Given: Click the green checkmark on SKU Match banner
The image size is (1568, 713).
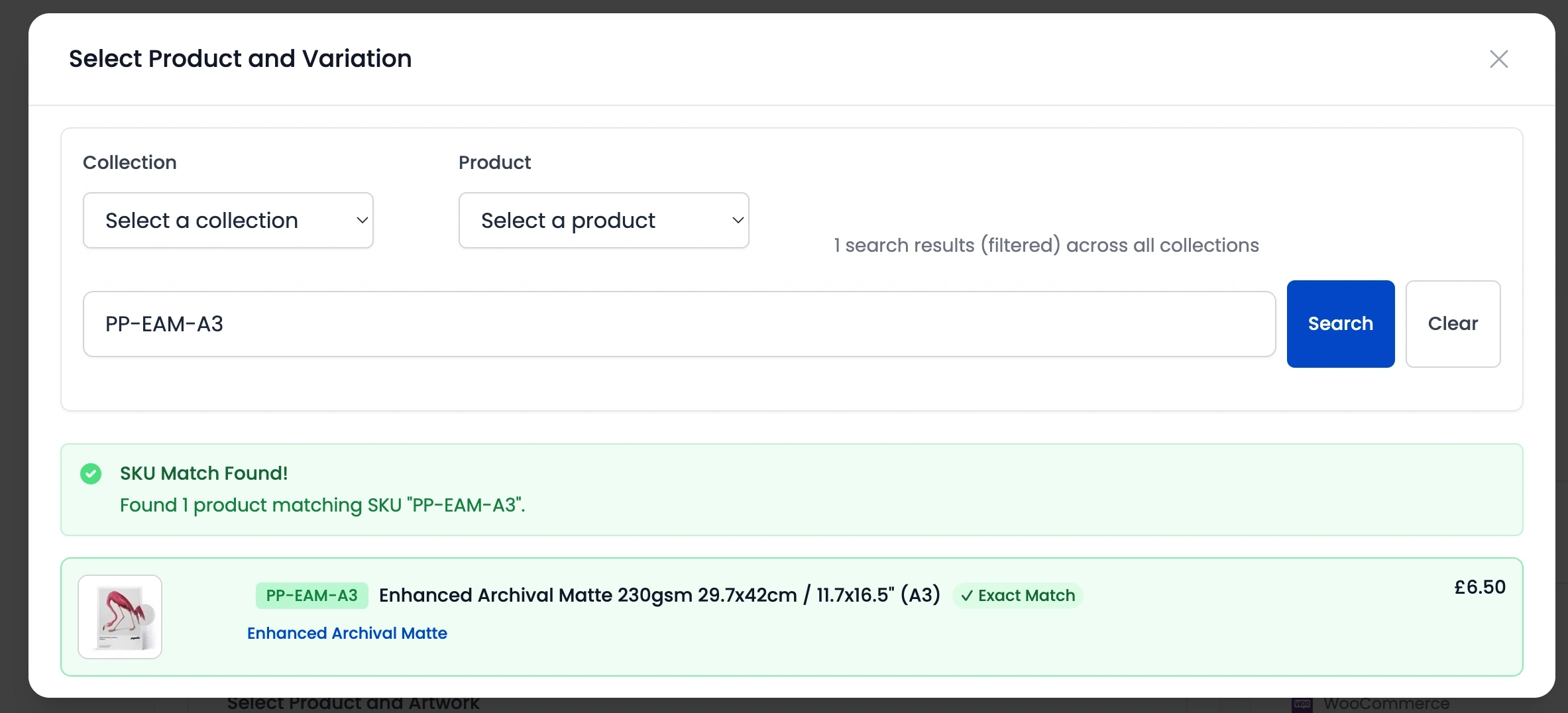Looking at the screenshot, I should [91, 473].
